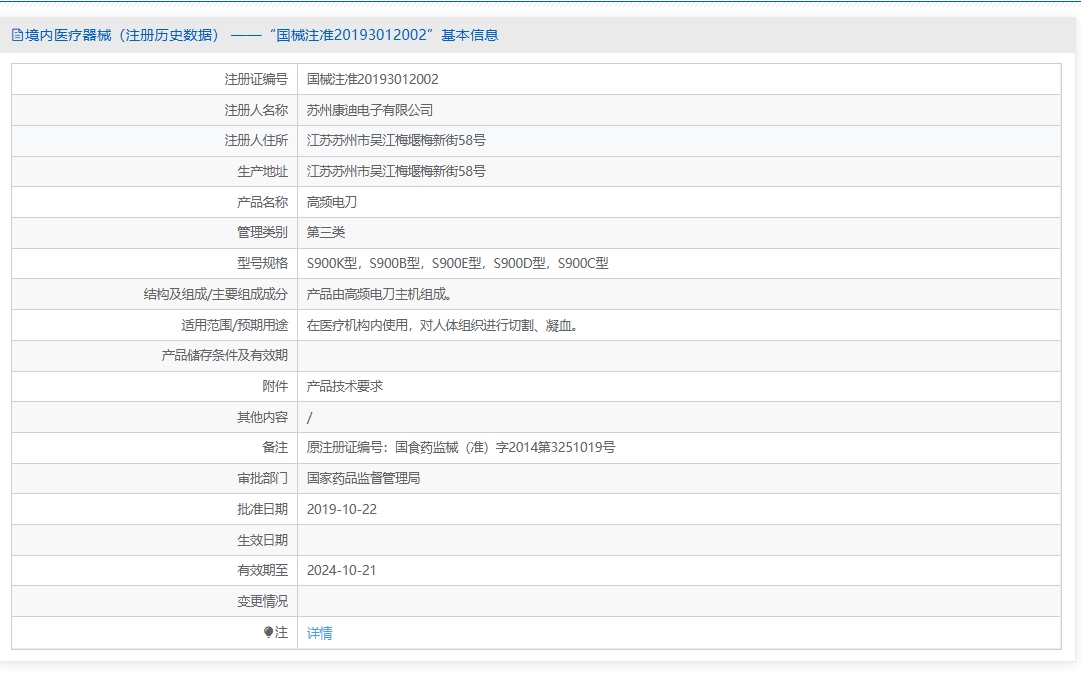Select registrant name 苏州康迪电子有限公司
1081x674 pixels.
(x=370, y=110)
